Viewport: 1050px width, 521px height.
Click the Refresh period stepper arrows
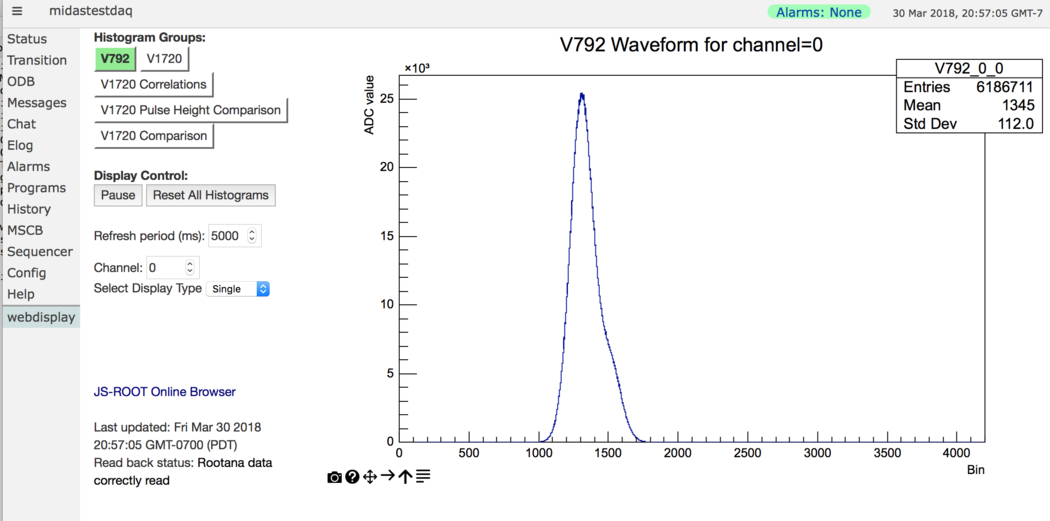(x=252, y=236)
